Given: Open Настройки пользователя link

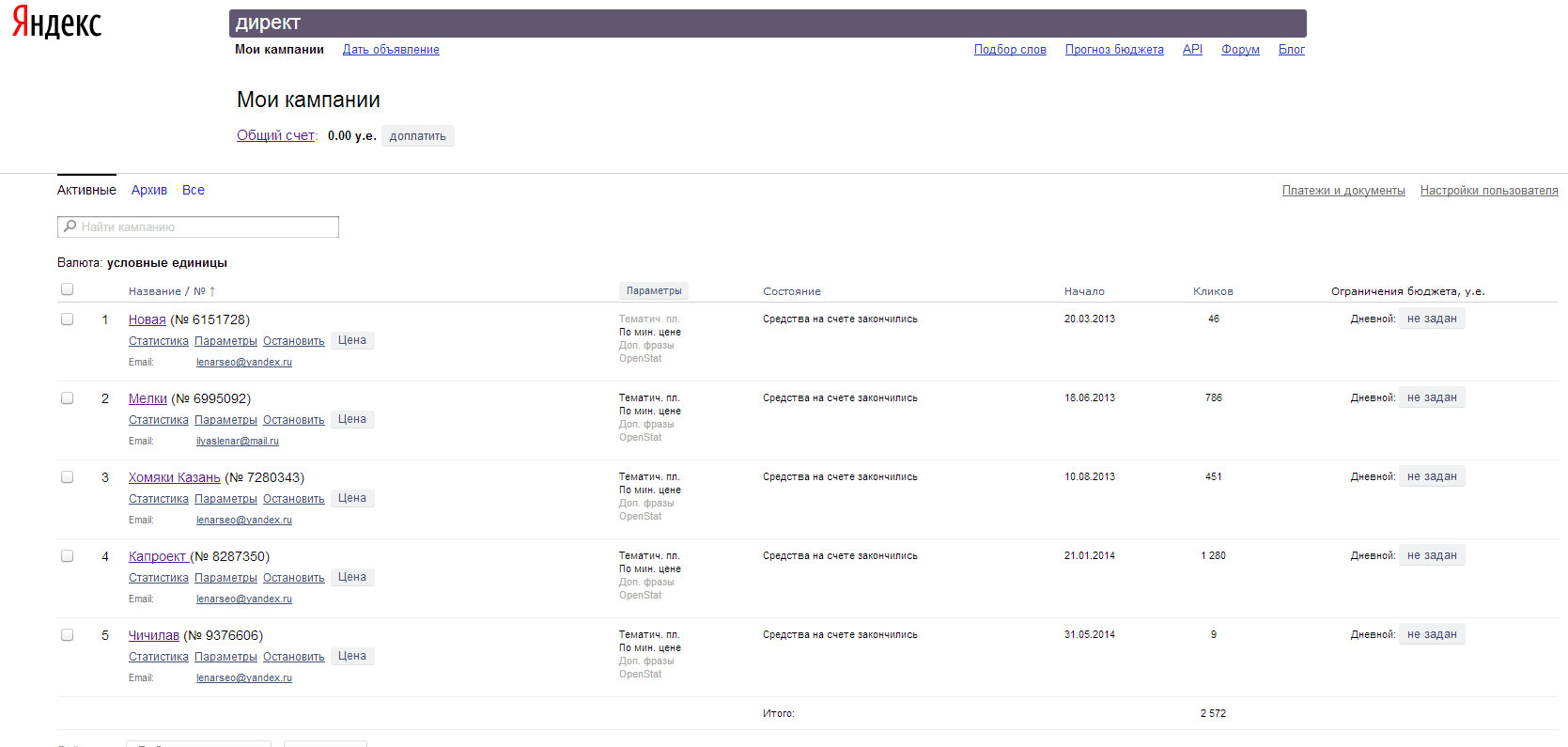Looking at the screenshot, I should (x=1489, y=191).
